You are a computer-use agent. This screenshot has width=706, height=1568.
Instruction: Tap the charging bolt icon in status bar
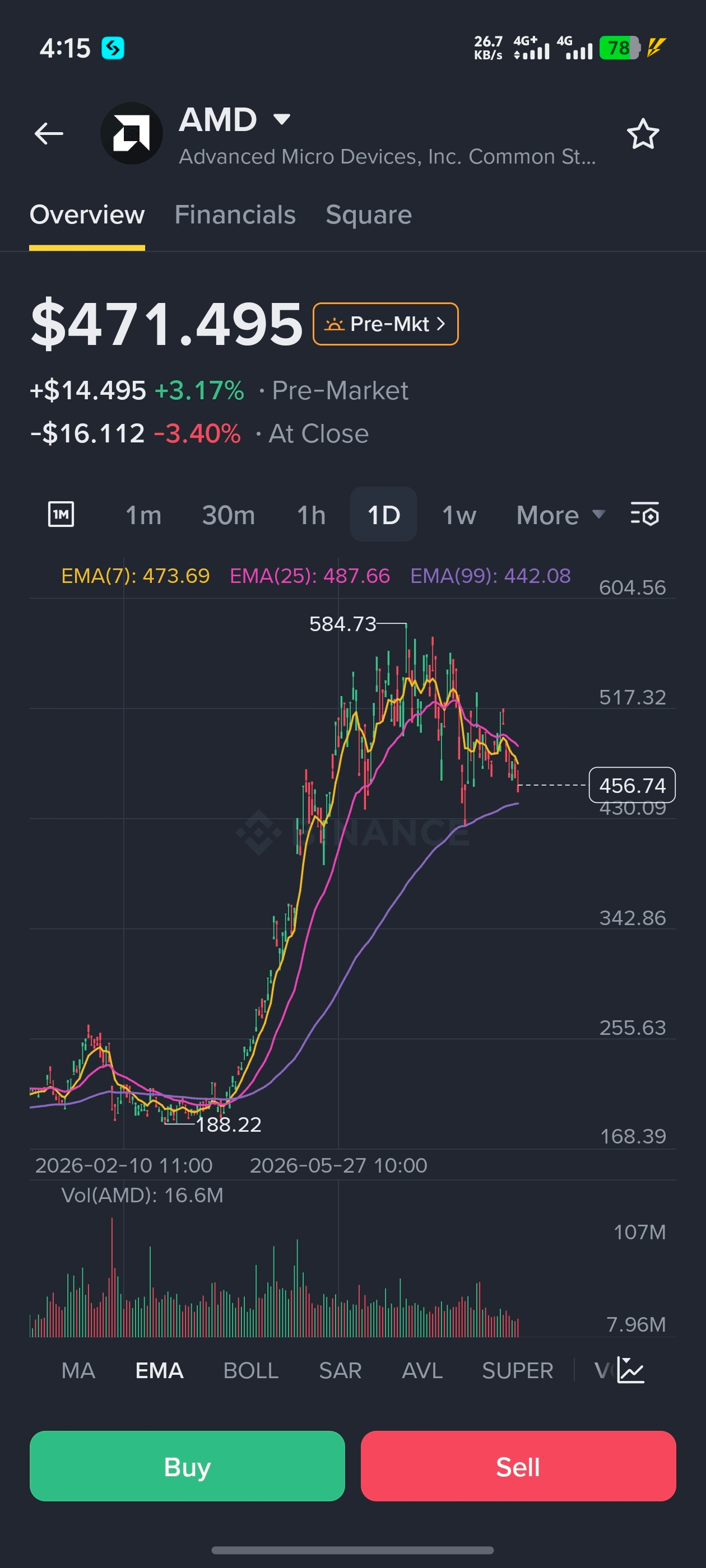pos(656,47)
